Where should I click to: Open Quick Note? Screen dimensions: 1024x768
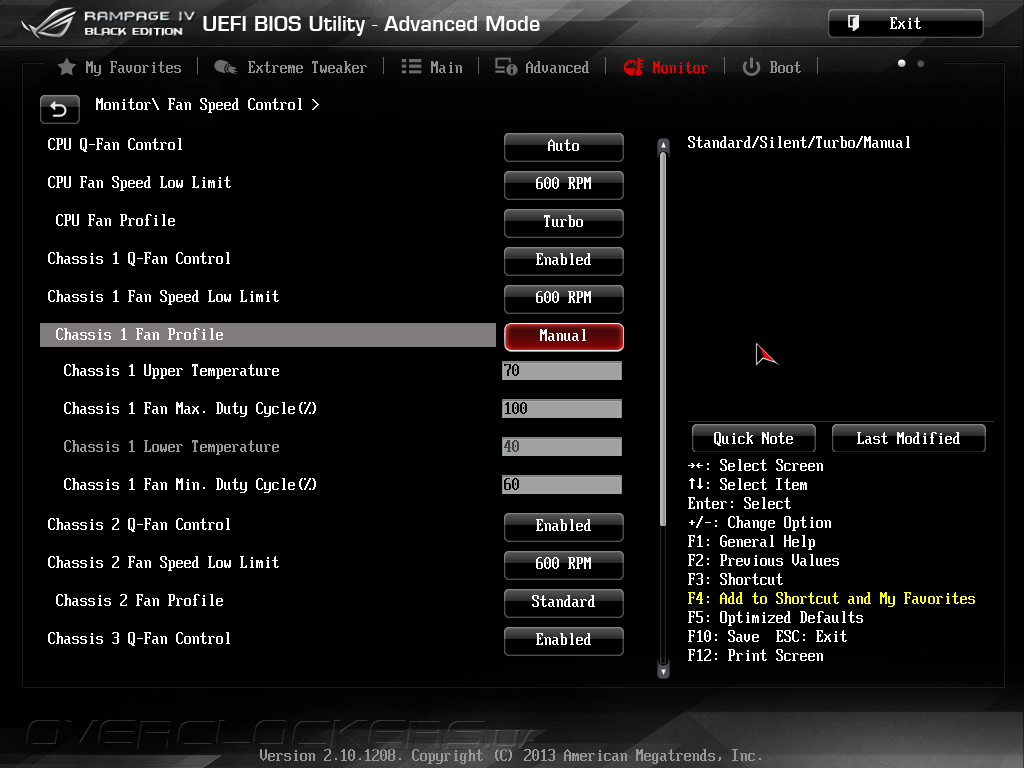754,438
